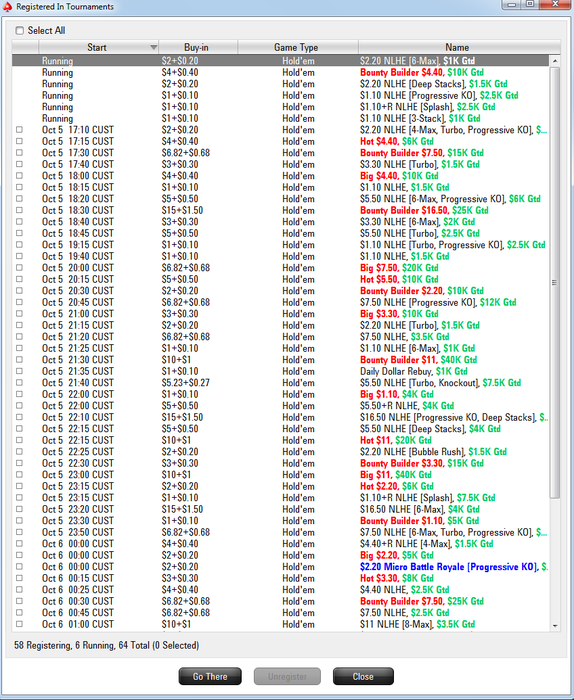574x700 pixels.
Task: Check the Oct 5 17:10 CUST tournament box
Action: pyautogui.click(x=19, y=129)
